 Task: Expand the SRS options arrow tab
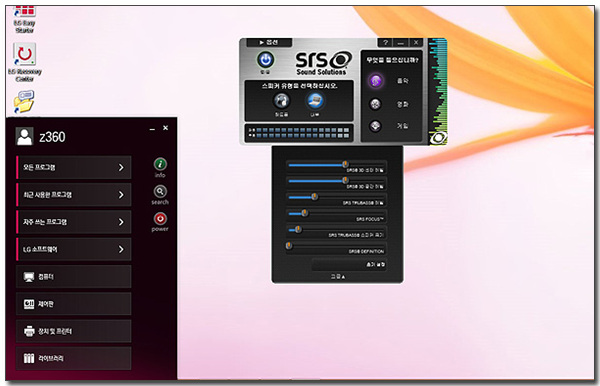pyautogui.click(x=269, y=42)
